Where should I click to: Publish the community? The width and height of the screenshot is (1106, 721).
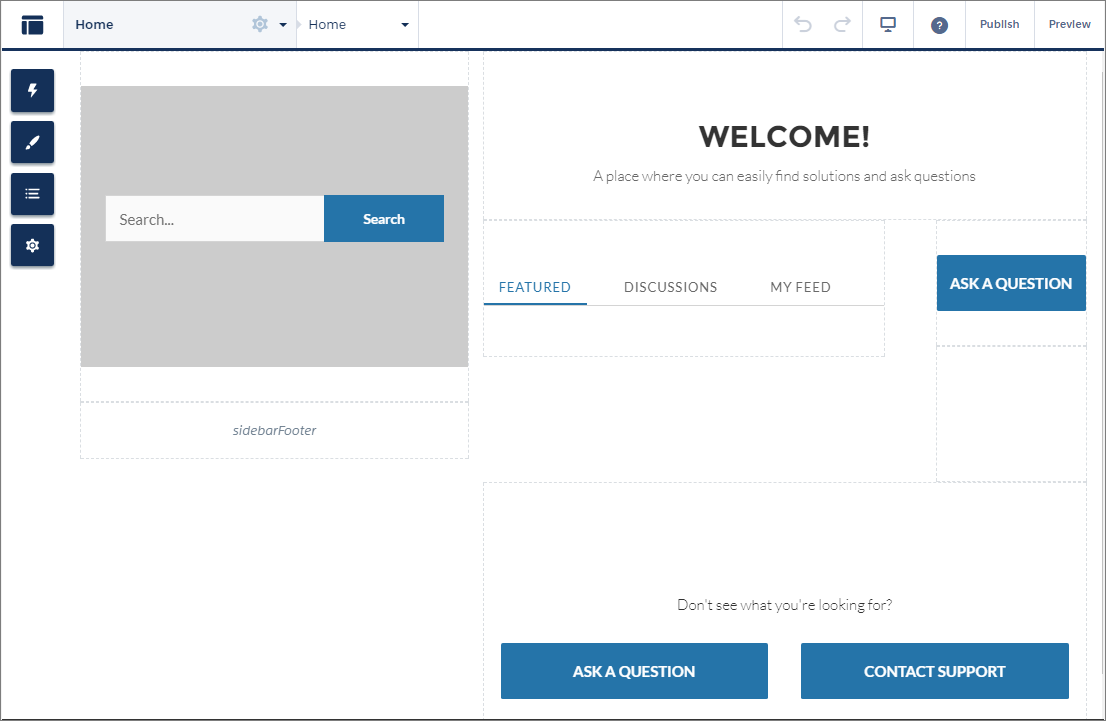[x=999, y=24]
